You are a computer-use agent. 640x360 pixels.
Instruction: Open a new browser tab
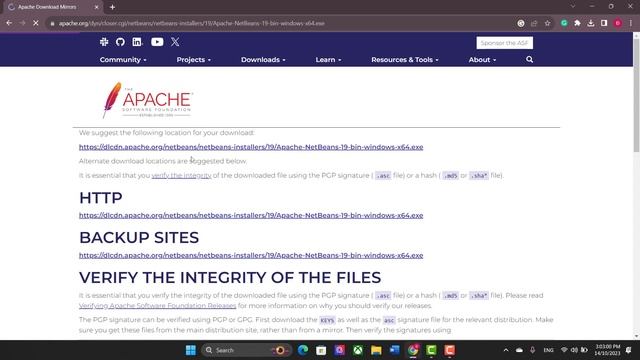(x=112, y=7)
